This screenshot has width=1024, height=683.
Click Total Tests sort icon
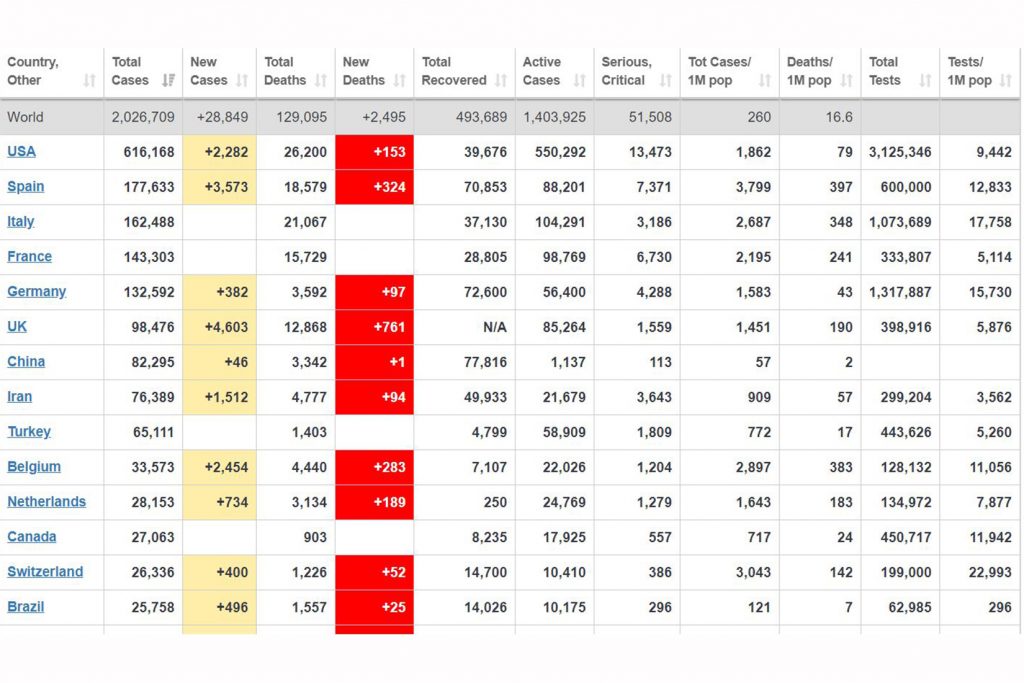click(x=925, y=80)
